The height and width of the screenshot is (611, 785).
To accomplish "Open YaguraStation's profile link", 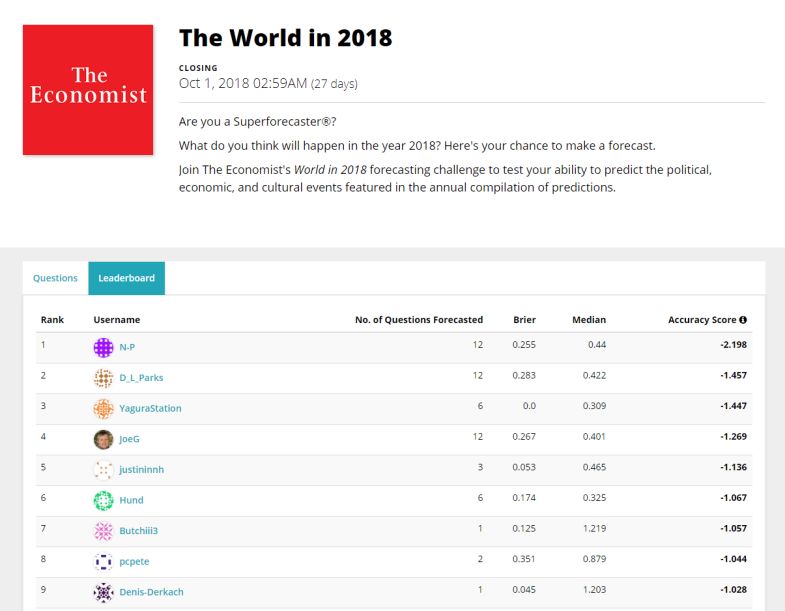I will (x=150, y=408).
